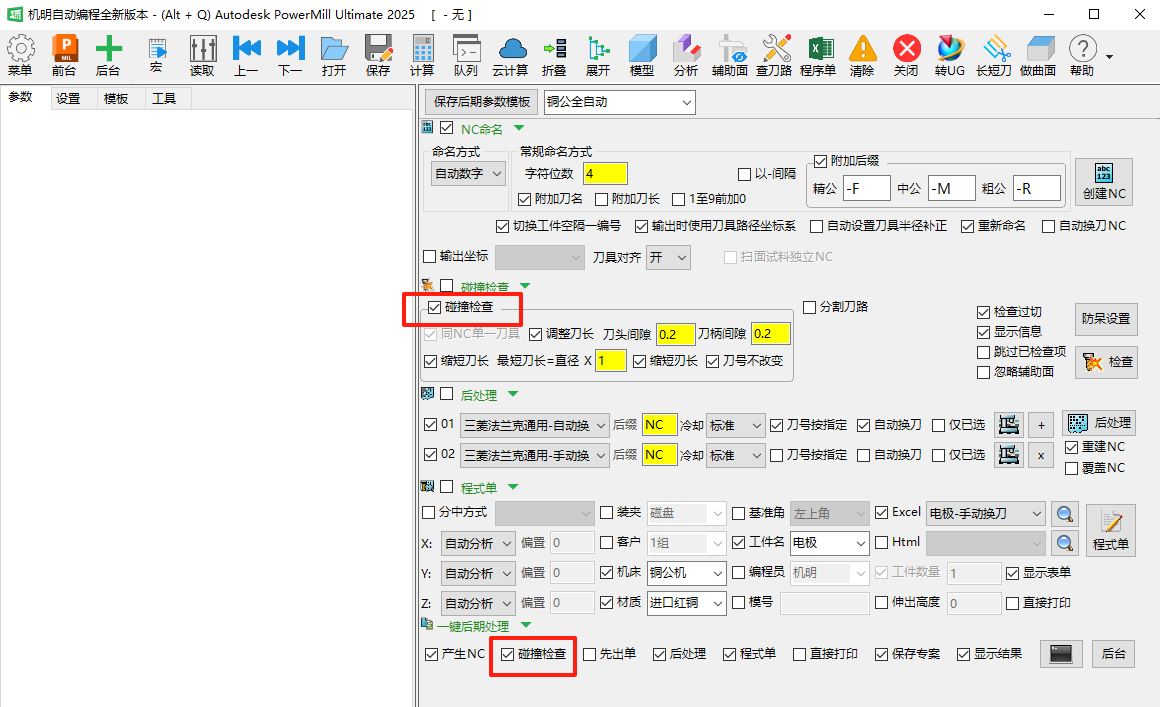
Task: Select the 转UG conversion icon
Action: coord(949,54)
